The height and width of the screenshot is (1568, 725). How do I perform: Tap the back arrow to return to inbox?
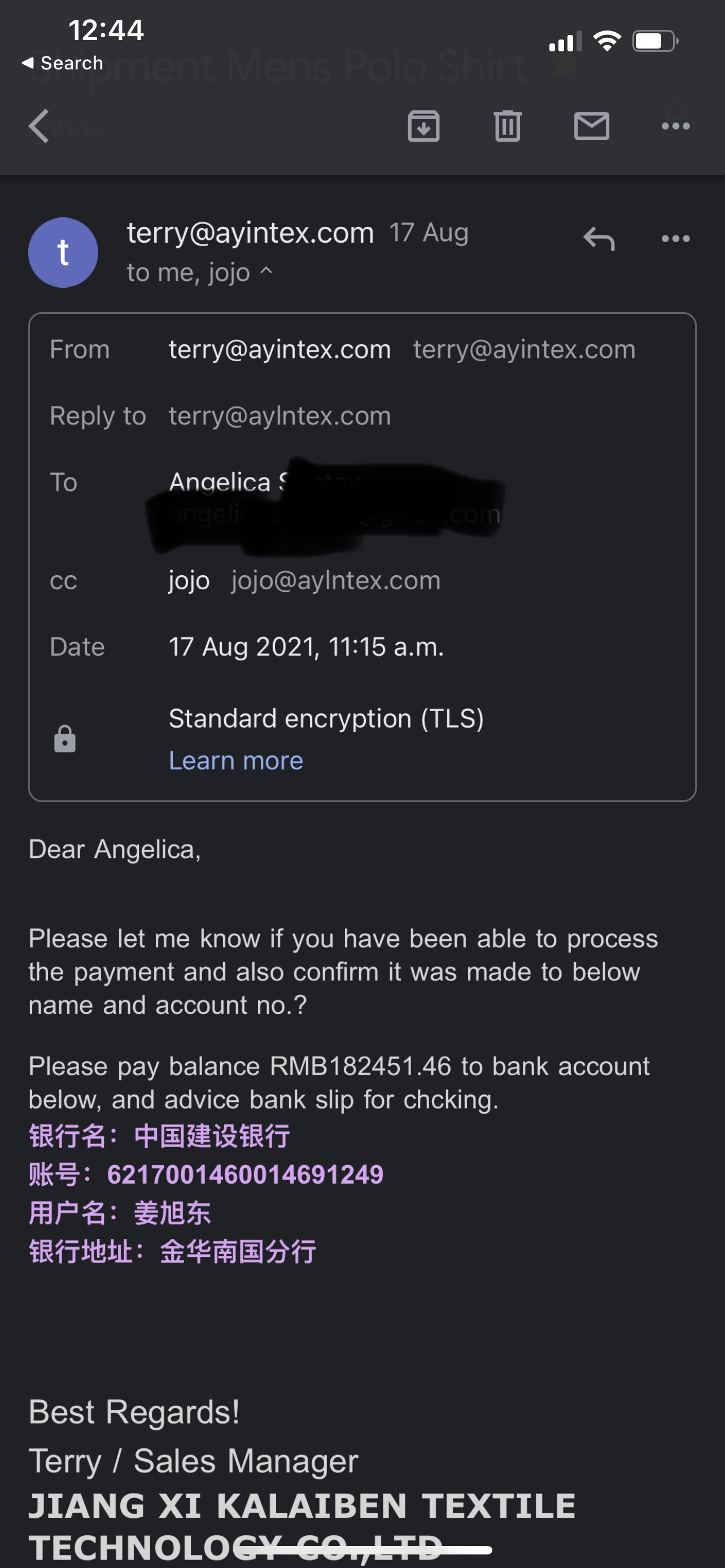pos(39,126)
